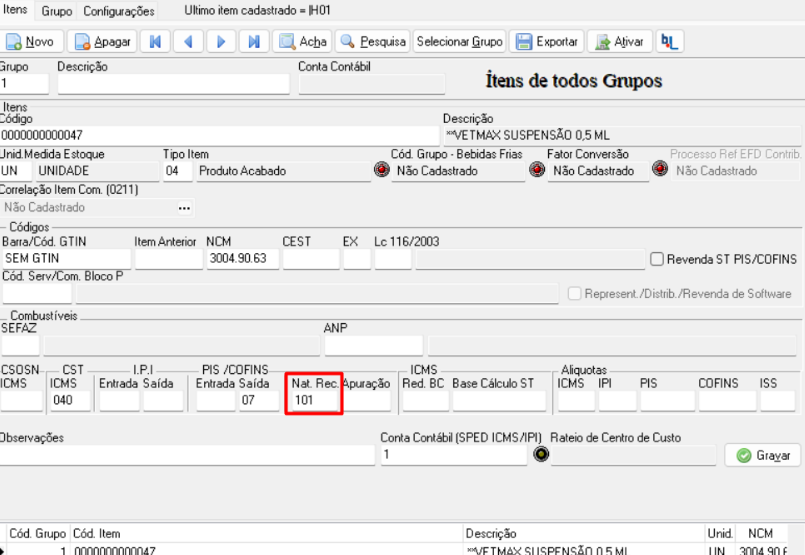Go to first record arrow
The height and width of the screenshot is (555, 805).
[x=155, y=42]
